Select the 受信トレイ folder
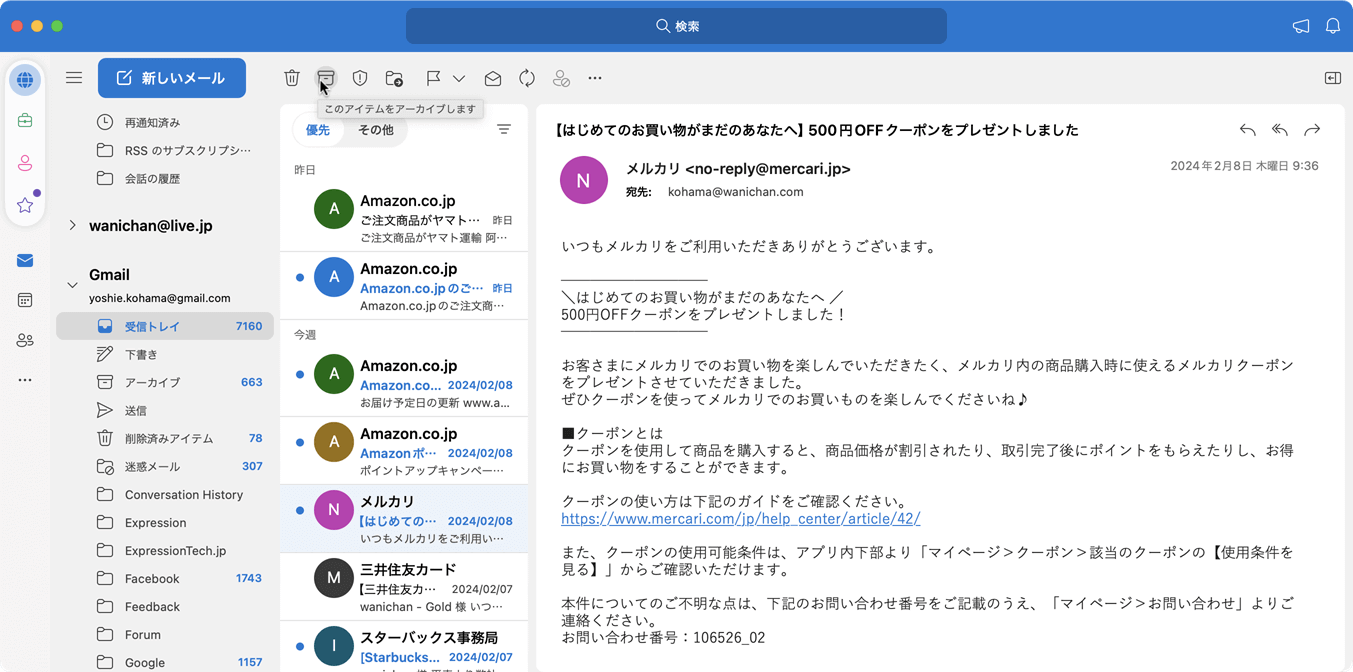This screenshot has height=672, width=1353. click(x=165, y=326)
